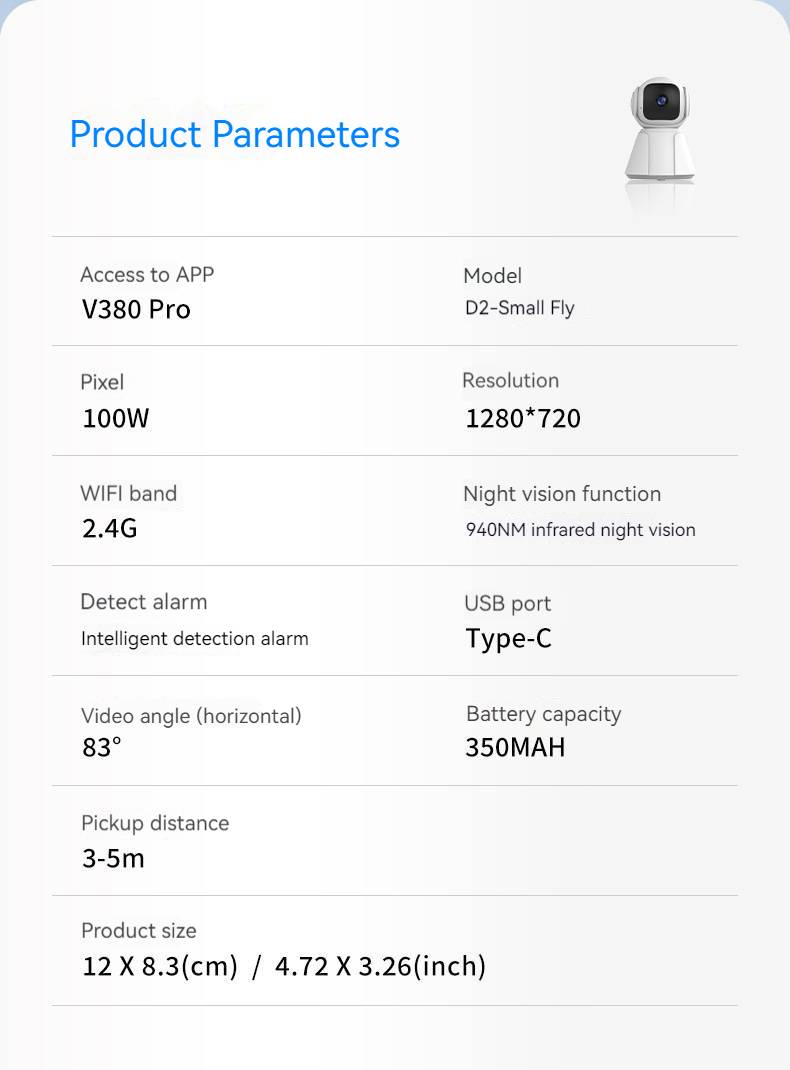Click the product size dimensions text
The width and height of the screenshot is (790, 1070).
tap(284, 966)
